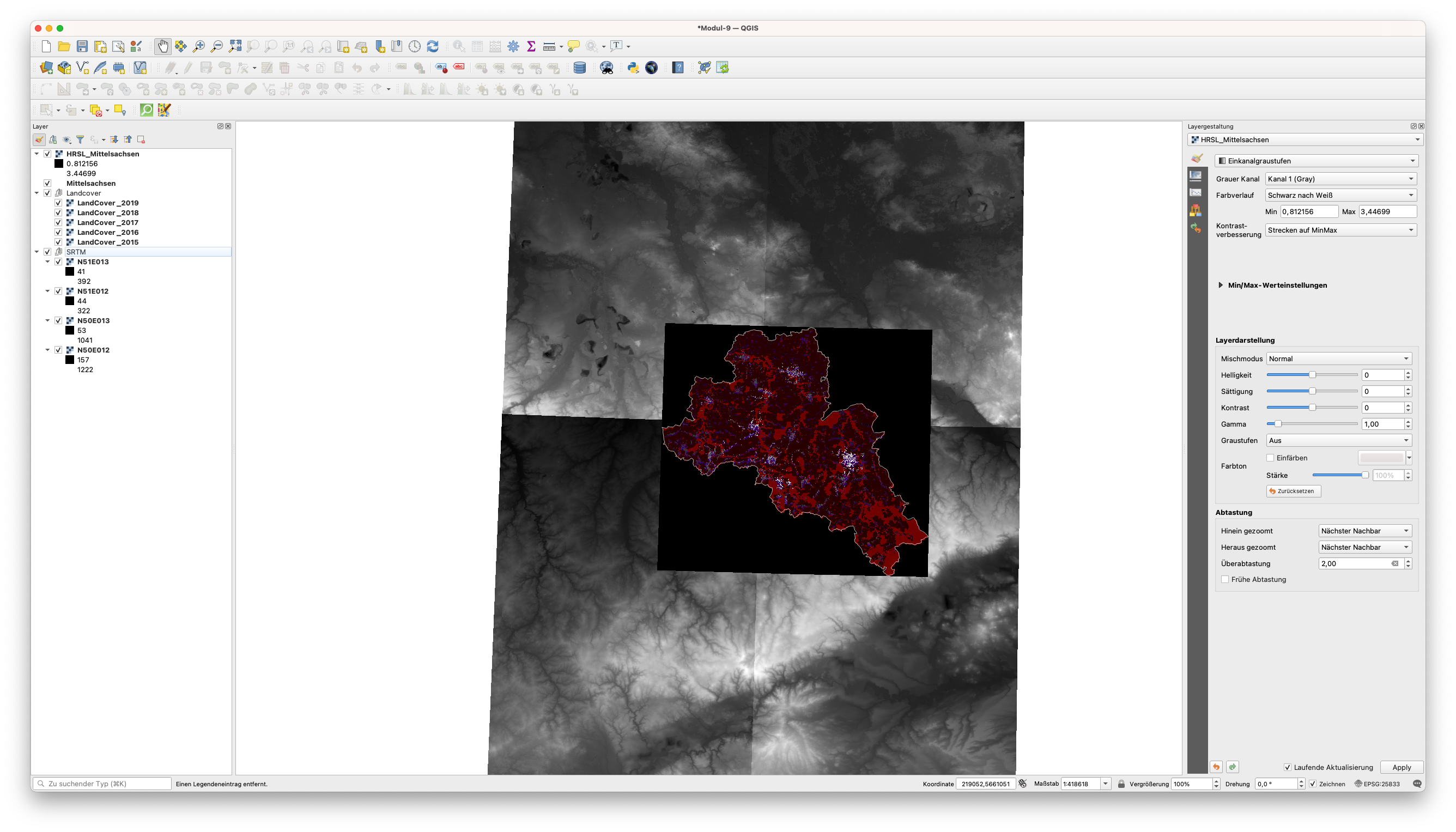Collapse the N51E012 layer legend
This screenshot has height=832, width=1456.
(48, 291)
